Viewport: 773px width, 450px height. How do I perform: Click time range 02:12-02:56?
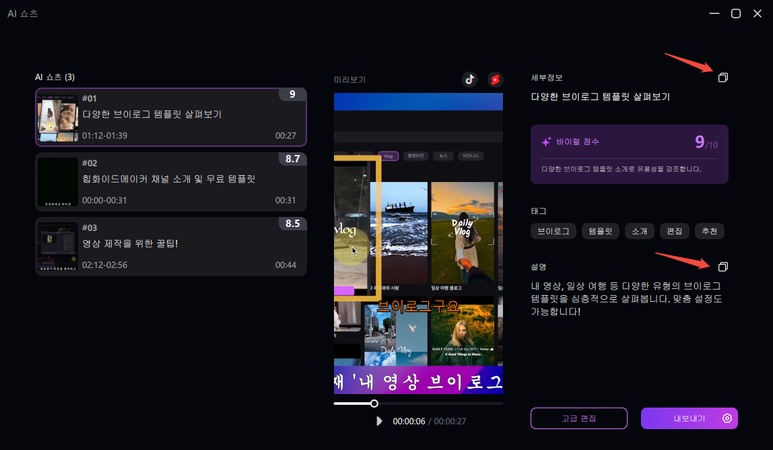(x=105, y=265)
